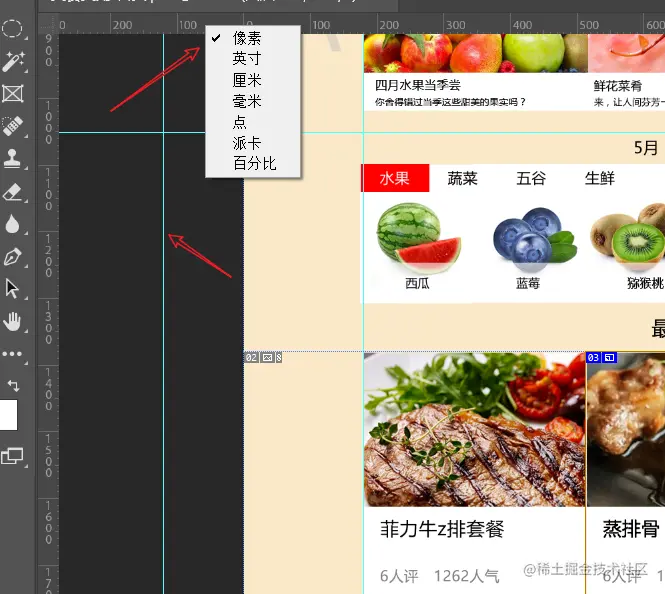665x594 pixels.
Task: Choose 百分比 in the ruler units menu
Action: (x=253, y=163)
